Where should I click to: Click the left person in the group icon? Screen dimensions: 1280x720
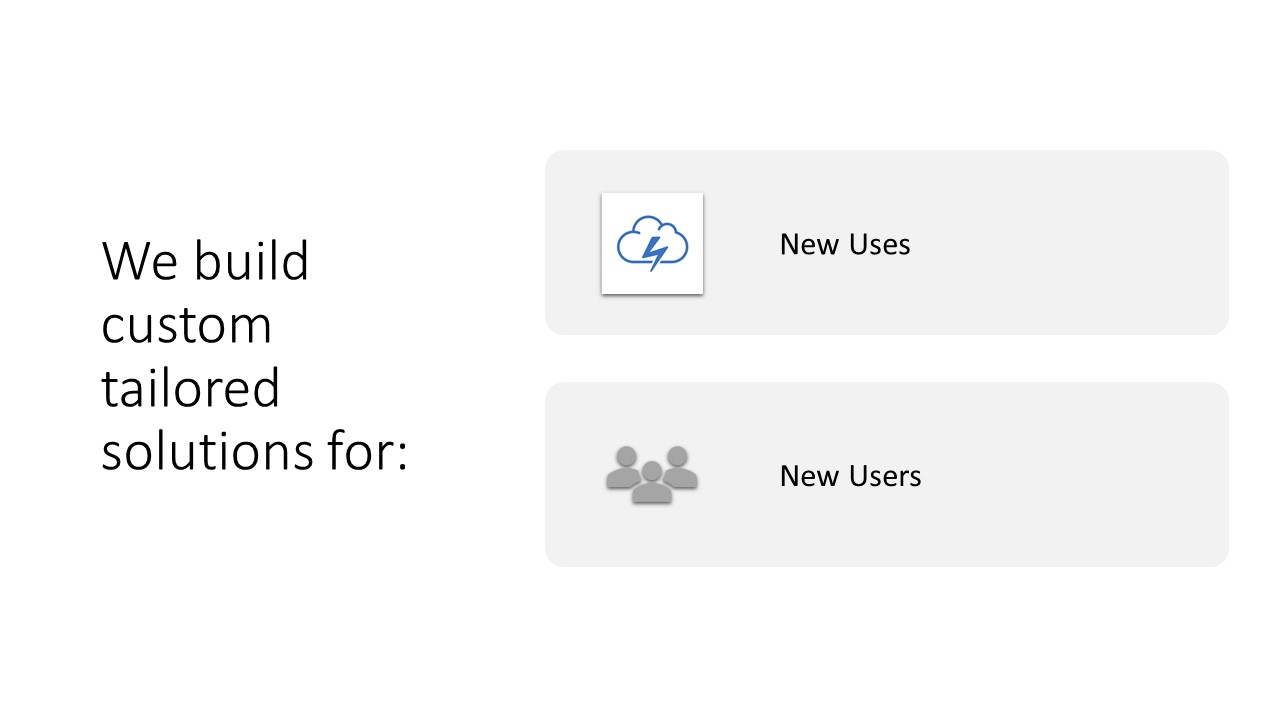tap(626, 468)
